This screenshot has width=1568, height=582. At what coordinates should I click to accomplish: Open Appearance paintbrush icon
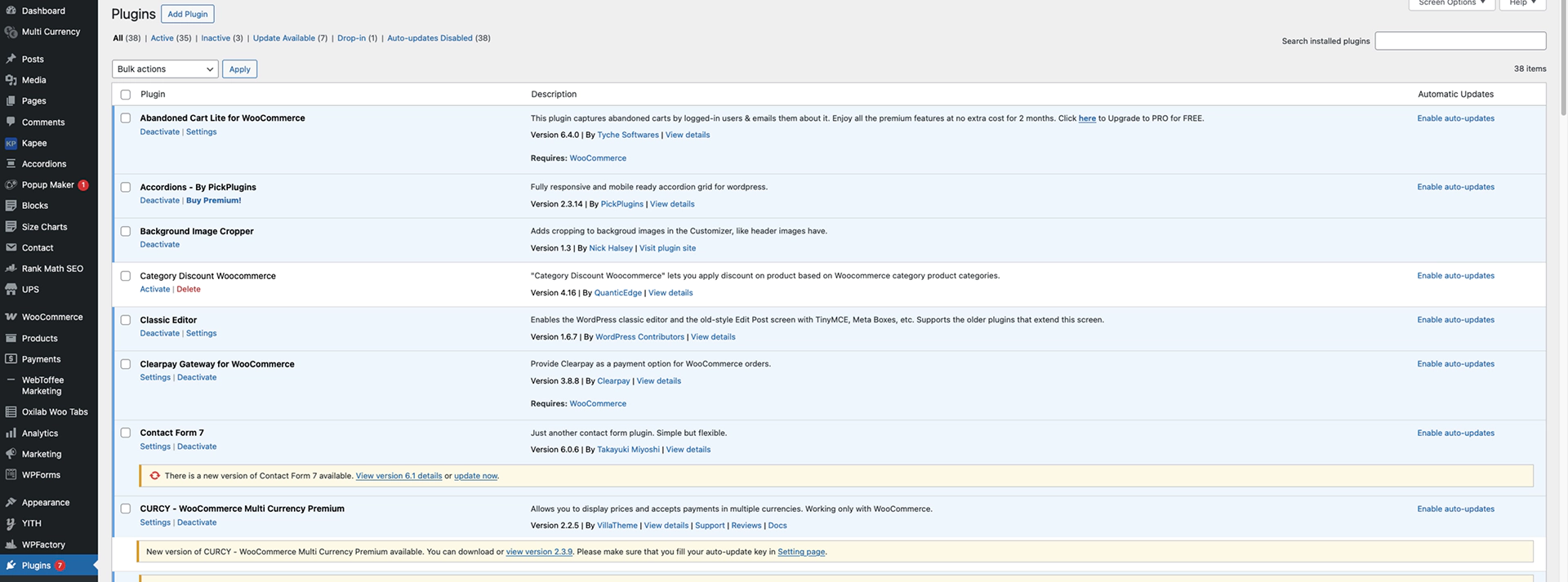(x=11, y=503)
